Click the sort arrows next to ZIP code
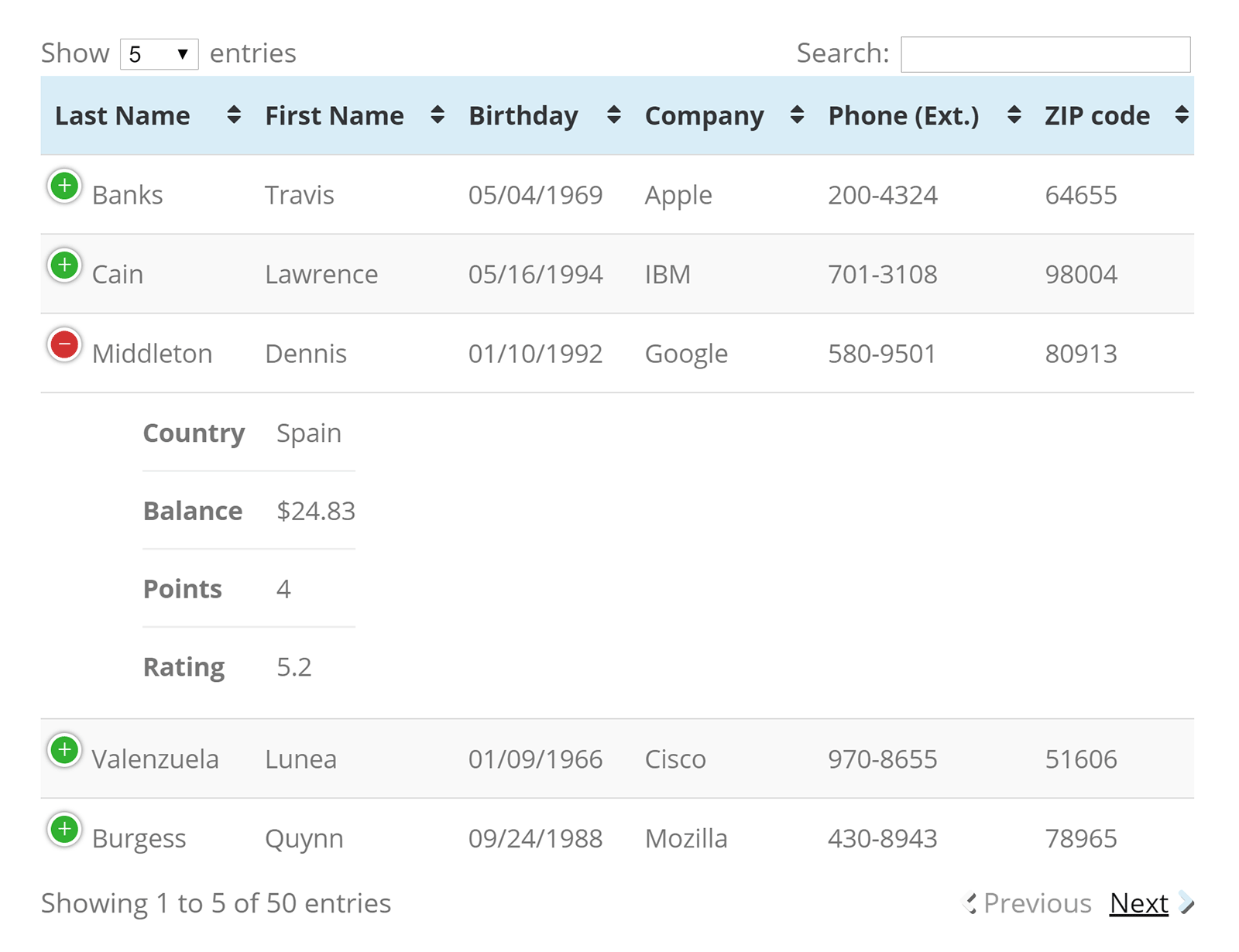 (x=1183, y=115)
